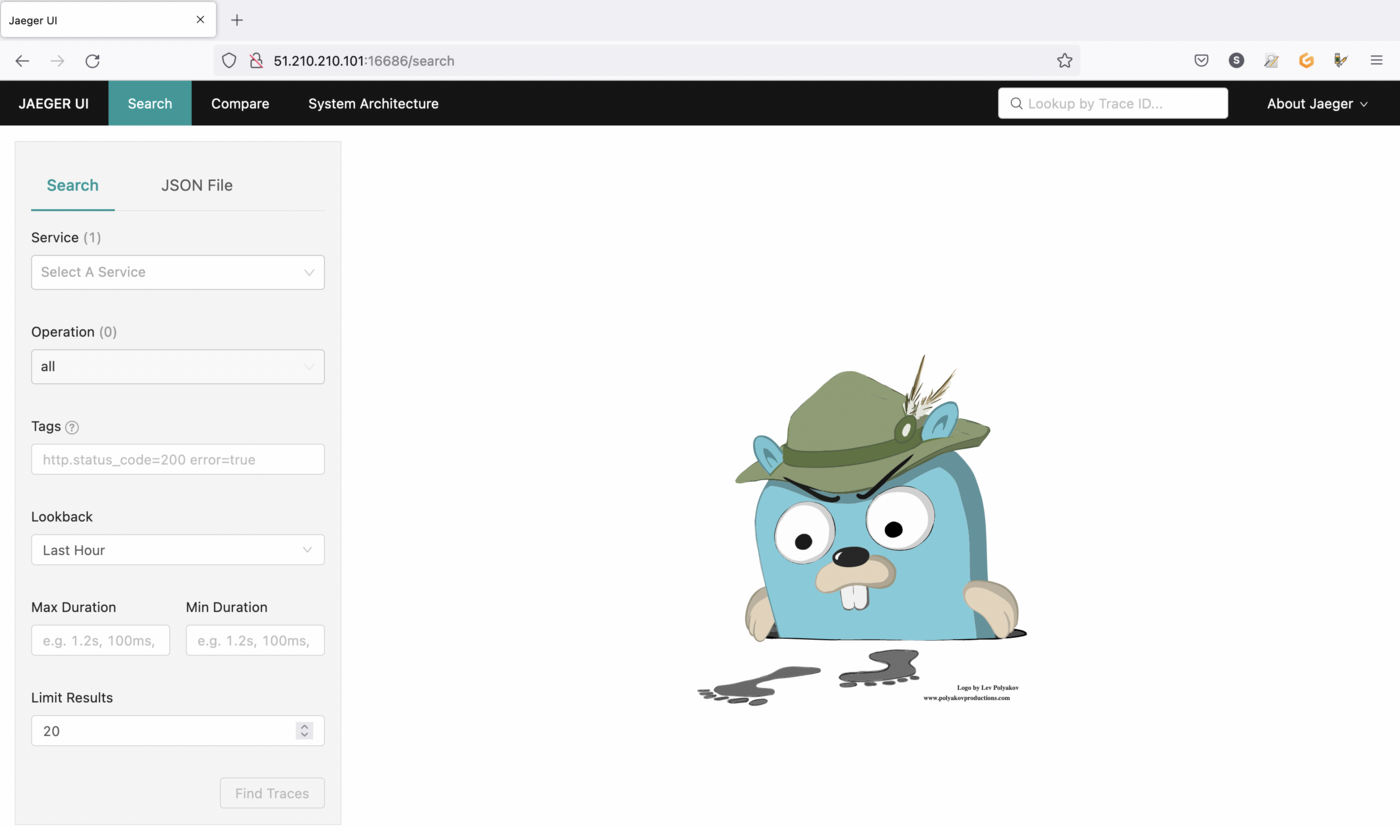
Task: Open System Architecture in navbar
Action: (373, 104)
